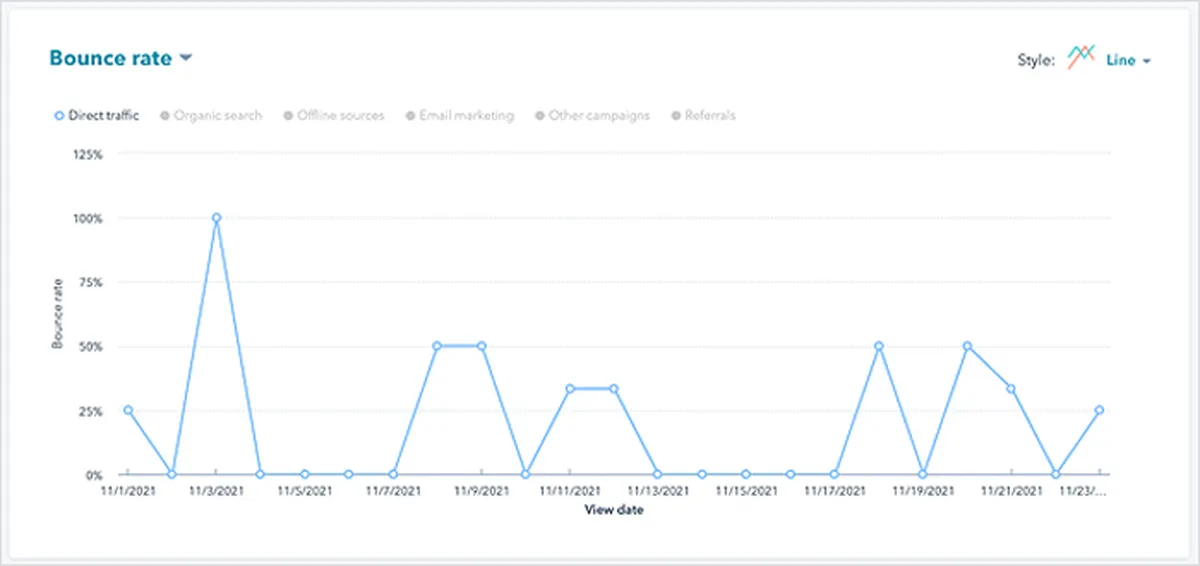Click the 50% y-axis label
1200x566 pixels.
point(92,346)
